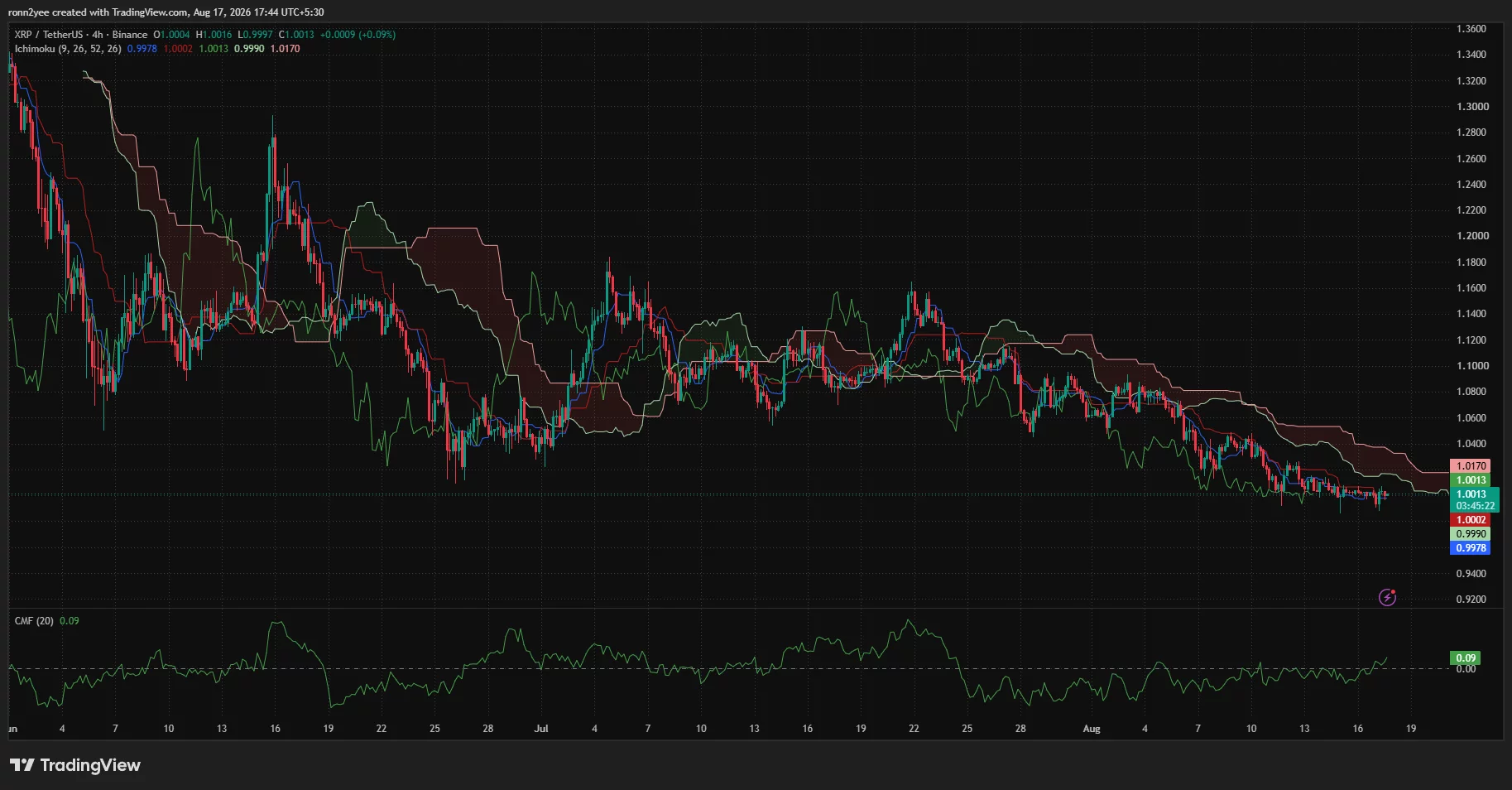Click the green 0.09 CMF value tag
Image resolution: width=1512 pixels, height=790 pixels.
coord(1466,658)
